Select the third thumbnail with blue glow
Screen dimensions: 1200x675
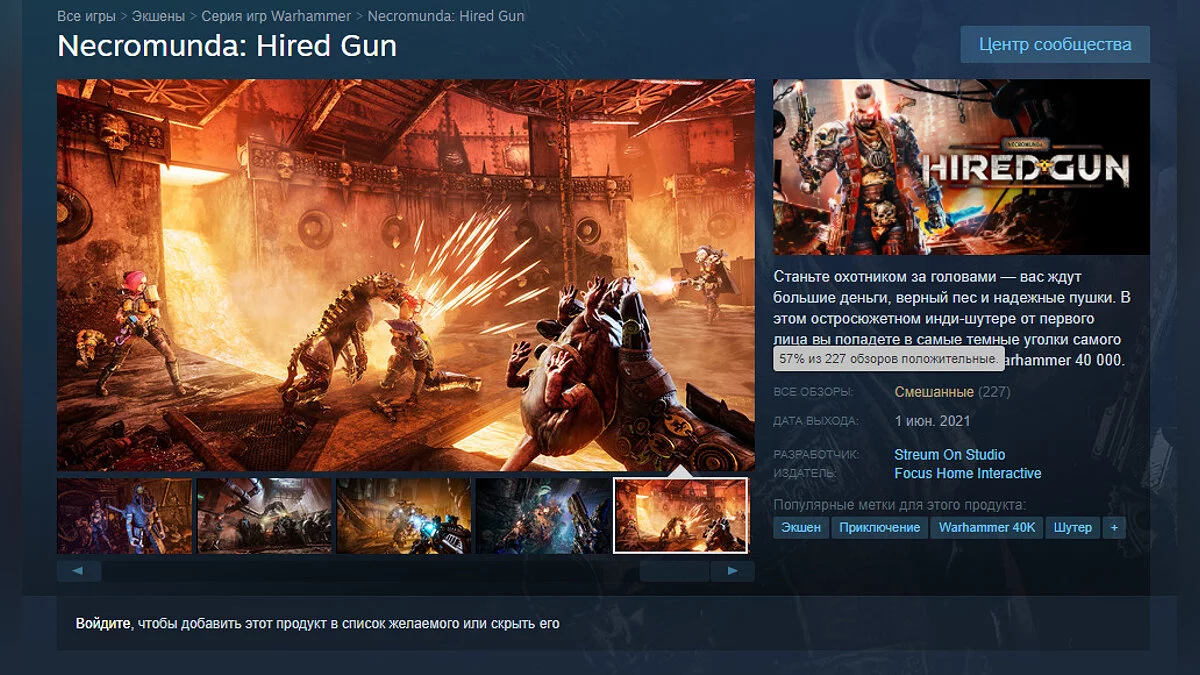click(403, 516)
